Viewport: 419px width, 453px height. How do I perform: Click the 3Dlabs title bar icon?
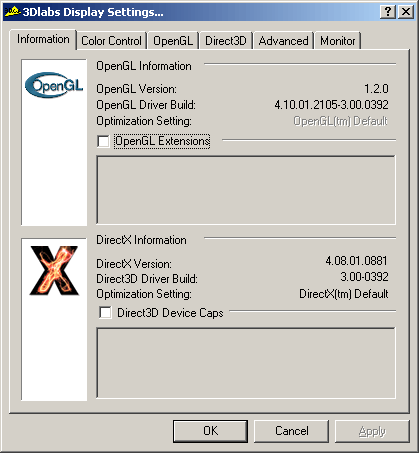tap(12, 12)
